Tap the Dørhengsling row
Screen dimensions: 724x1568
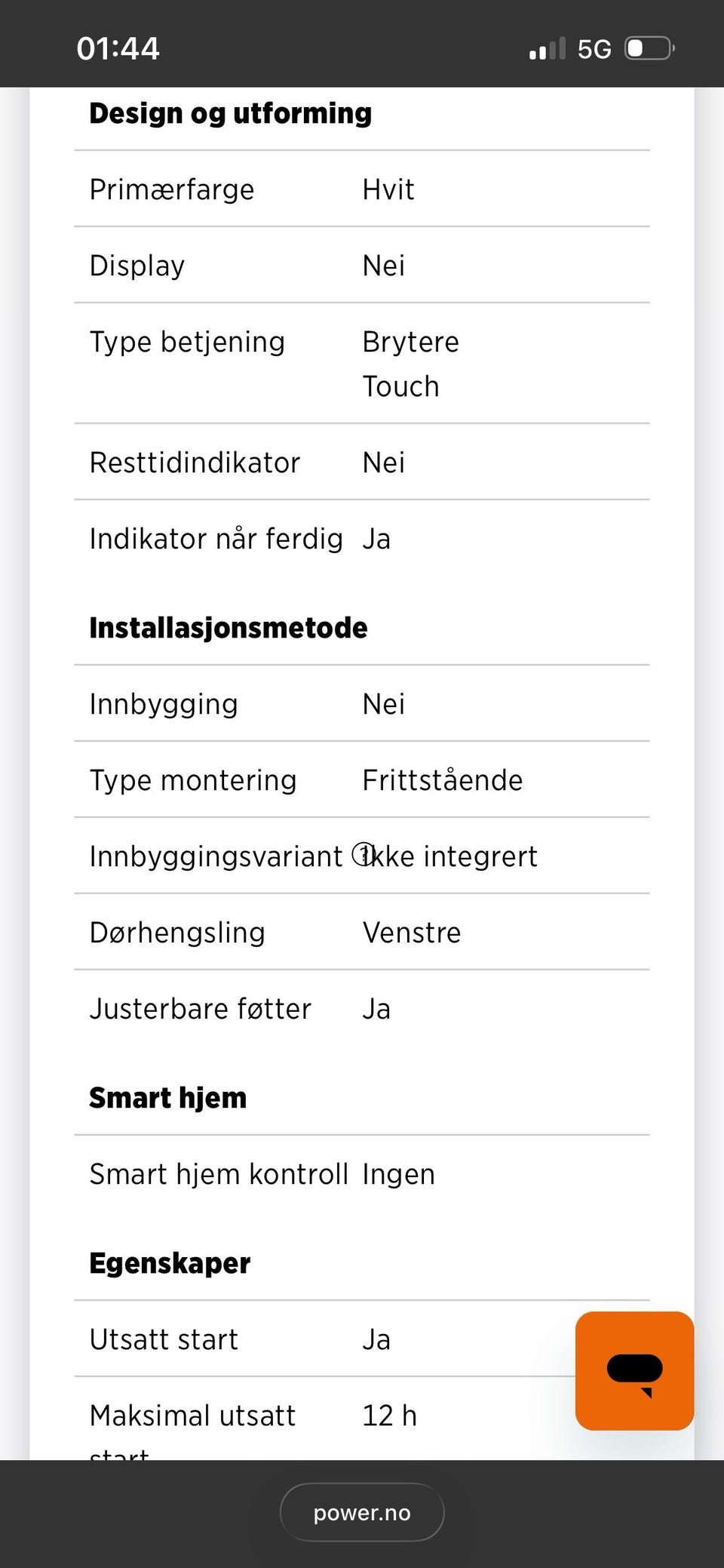click(x=362, y=932)
